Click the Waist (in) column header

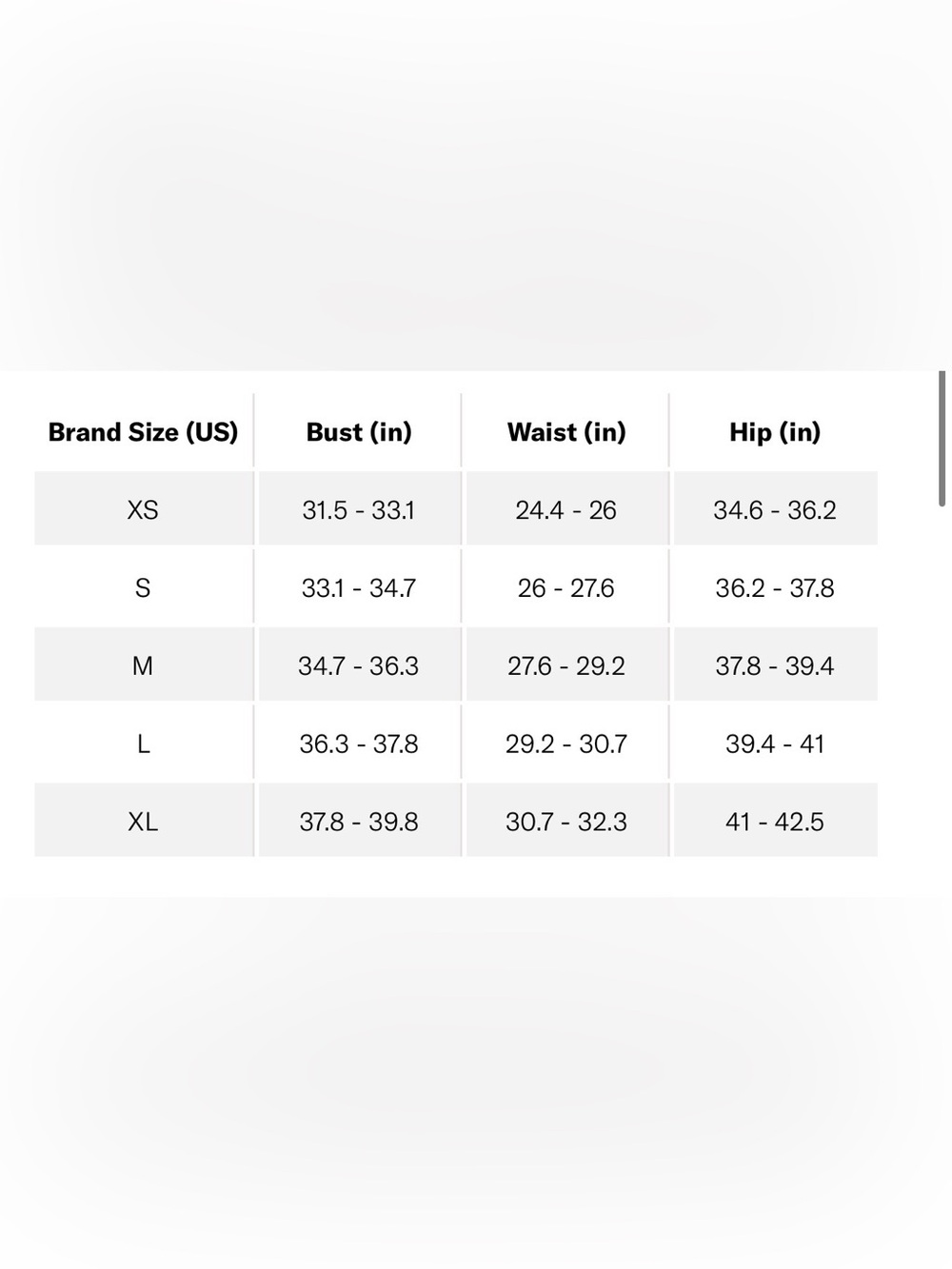pyautogui.click(x=566, y=432)
